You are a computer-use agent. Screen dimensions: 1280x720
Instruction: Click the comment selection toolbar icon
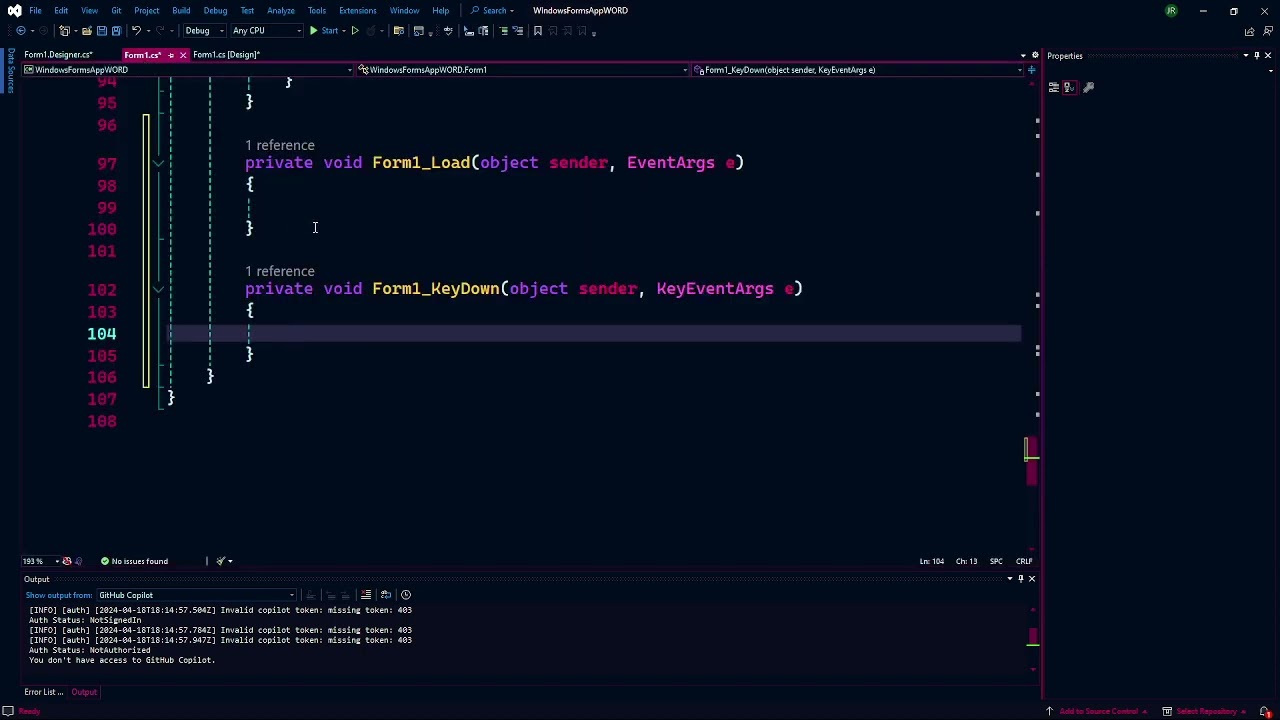point(504,31)
